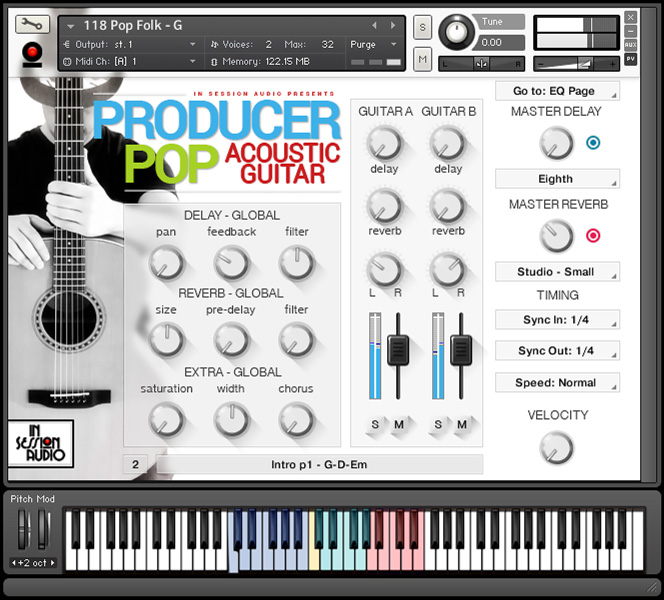Open the wrench instrument edit mode
Viewport: 664px width, 600px height.
32,24
